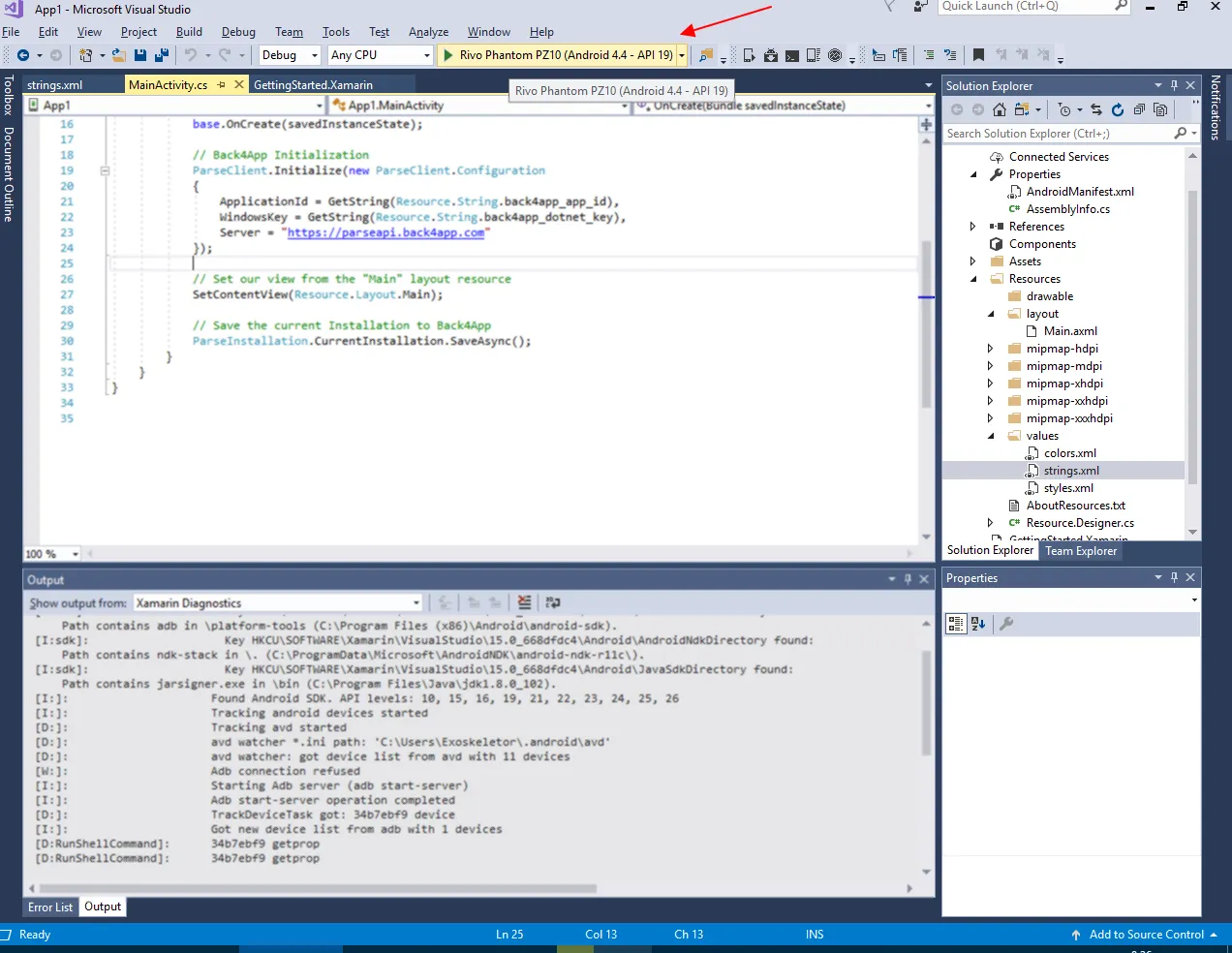Click the Navigate Backward arrow icon
Viewport: 1232px width, 953px height.
click(22, 55)
